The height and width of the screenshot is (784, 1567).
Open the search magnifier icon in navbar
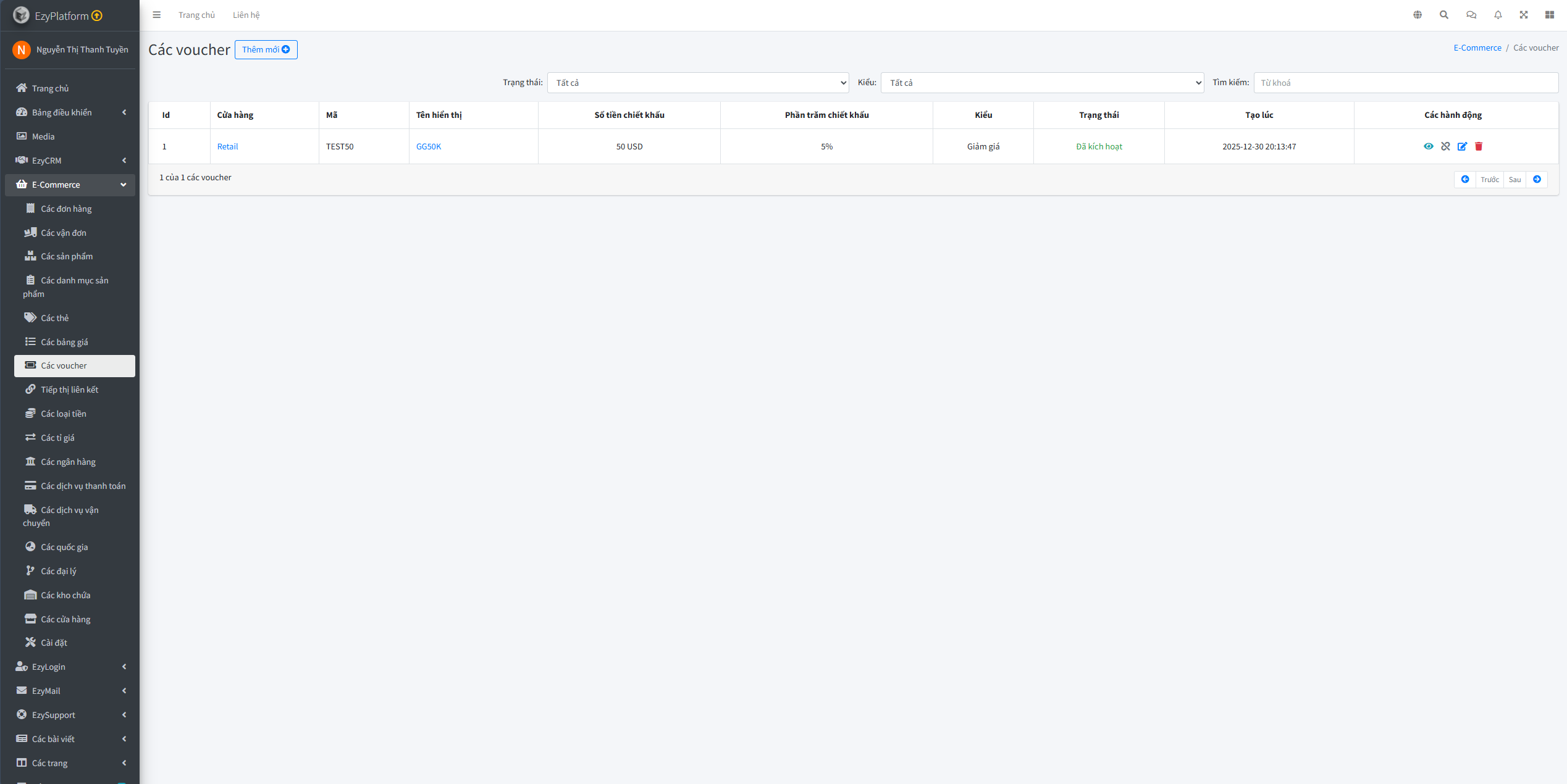(x=1444, y=15)
